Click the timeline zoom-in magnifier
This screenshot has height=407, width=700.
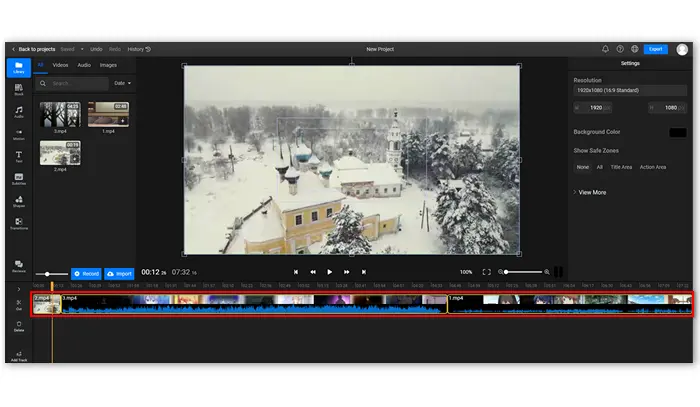pos(547,272)
